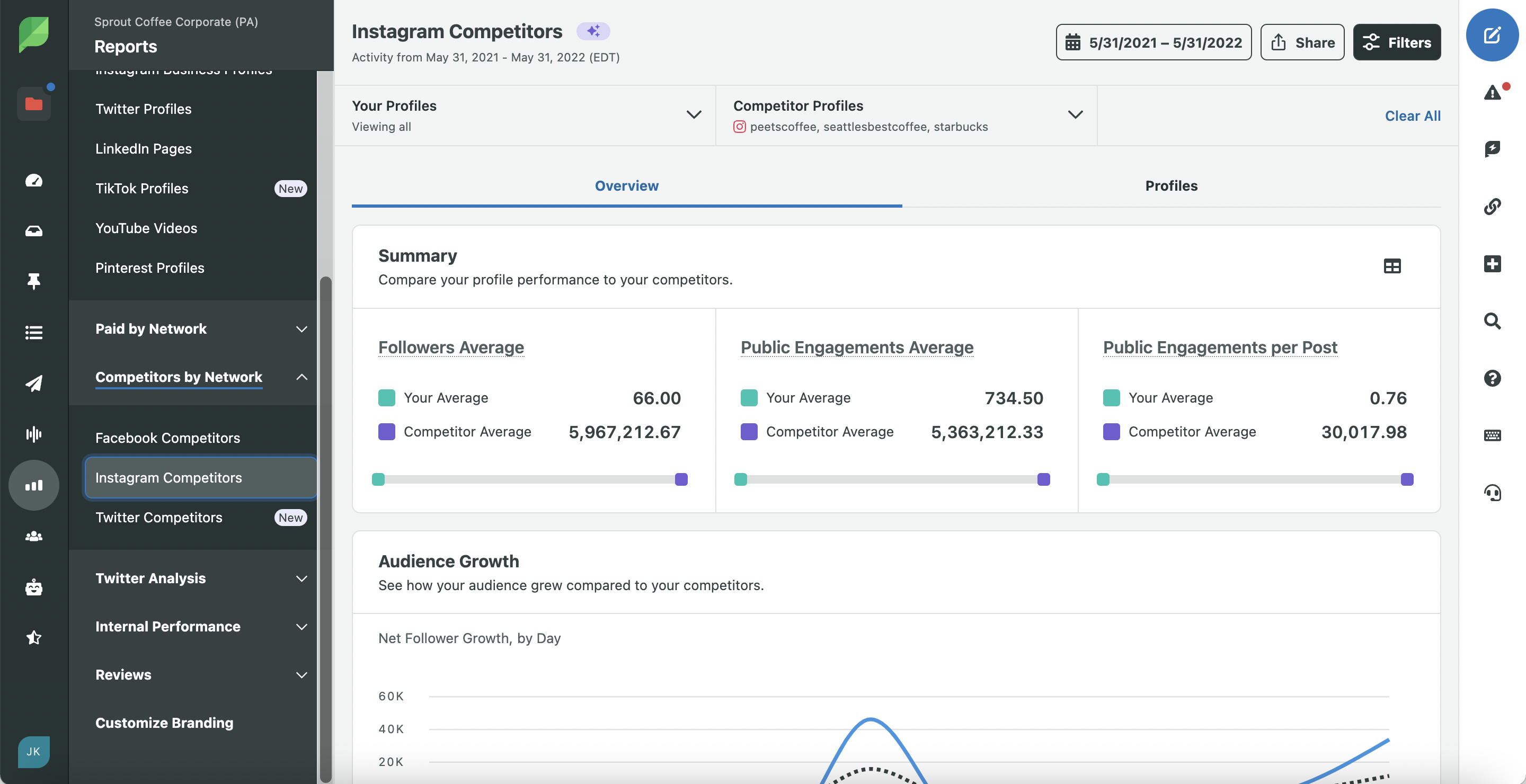The width and height of the screenshot is (1526, 784).
Task: Open the bot robot icon in left rail
Action: (x=34, y=587)
